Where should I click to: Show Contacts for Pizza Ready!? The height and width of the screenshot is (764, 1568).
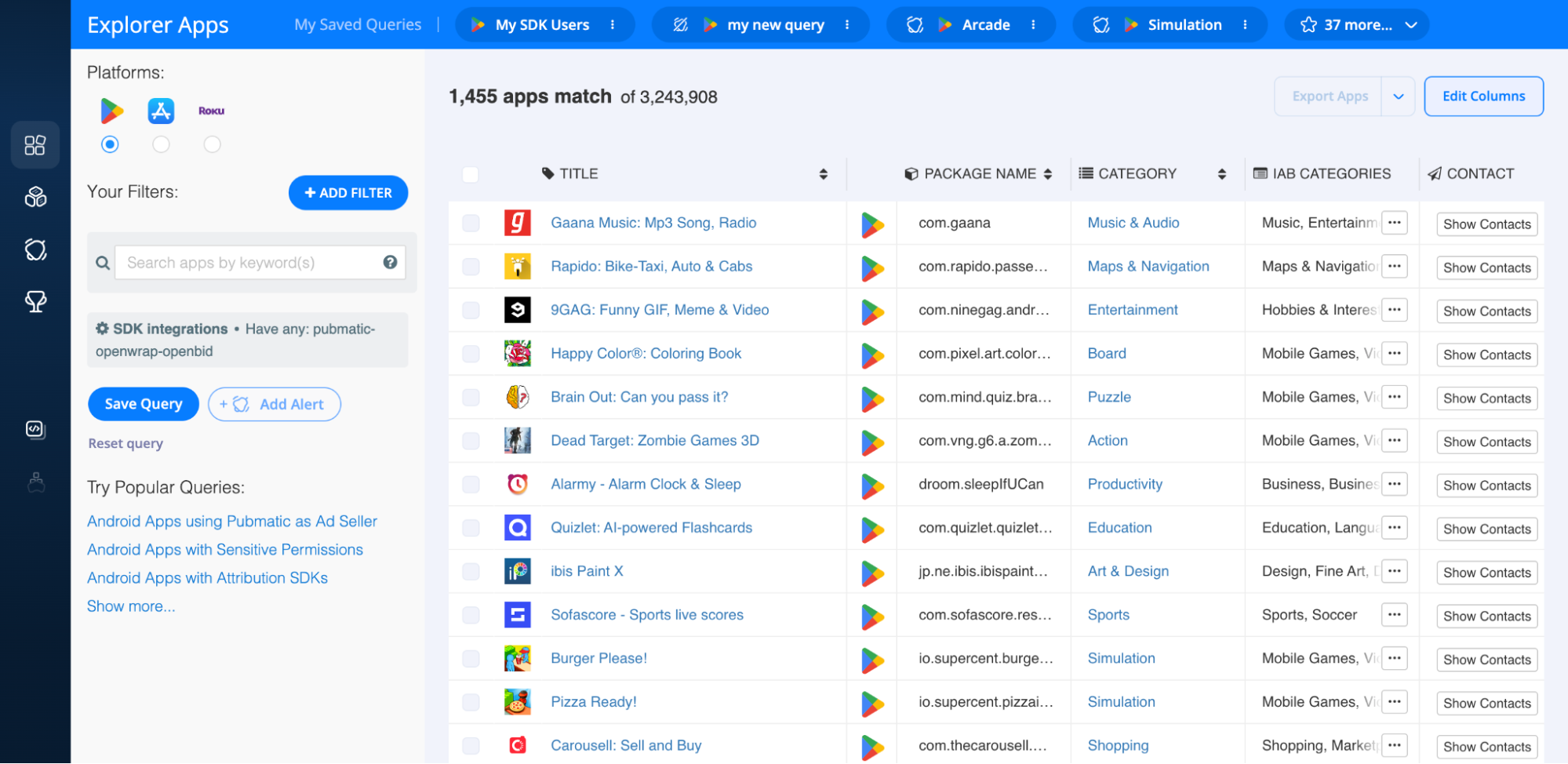tap(1486, 704)
